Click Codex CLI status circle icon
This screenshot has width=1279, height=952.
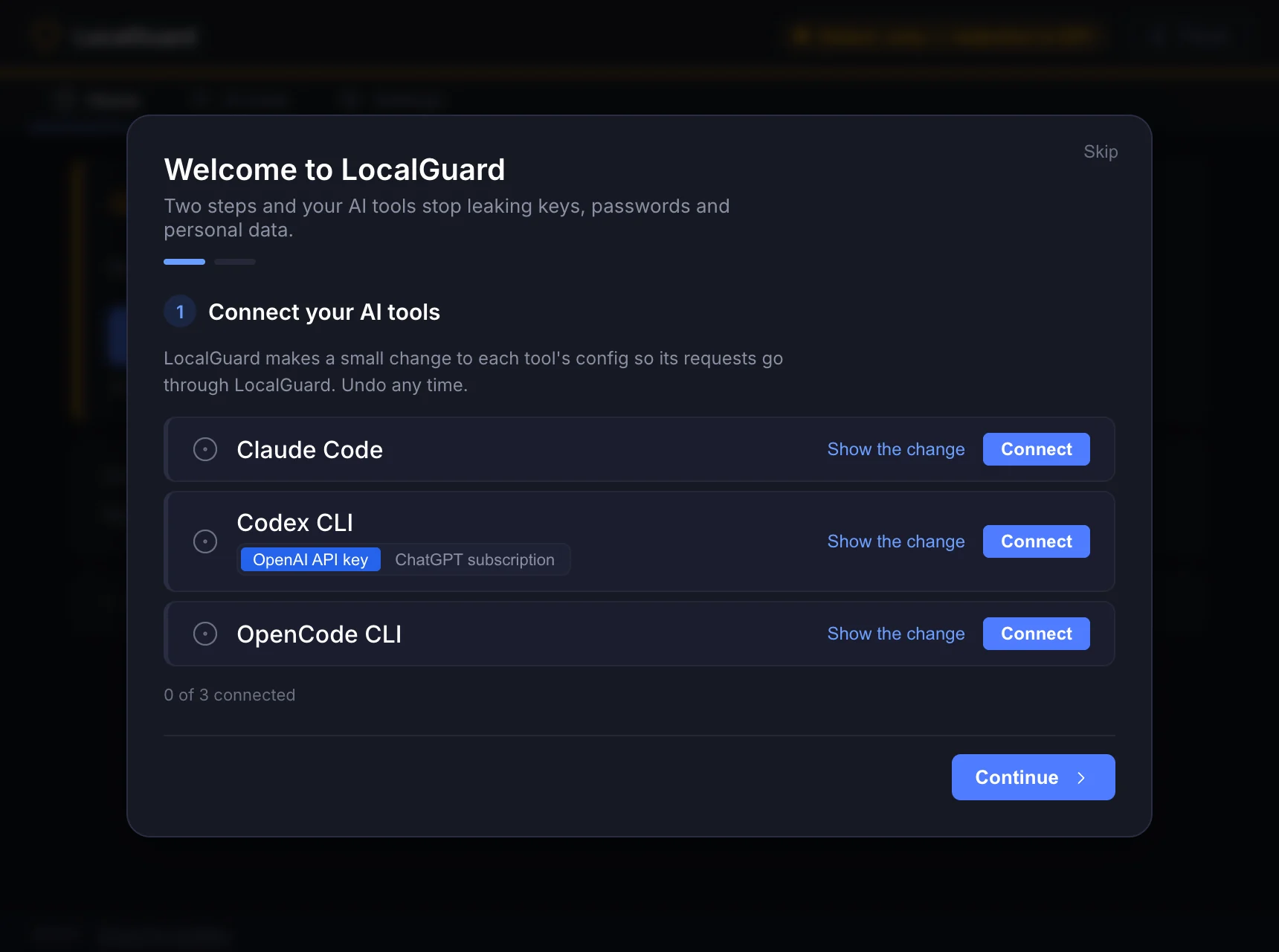pyautogui.click(x=205, y=541)
